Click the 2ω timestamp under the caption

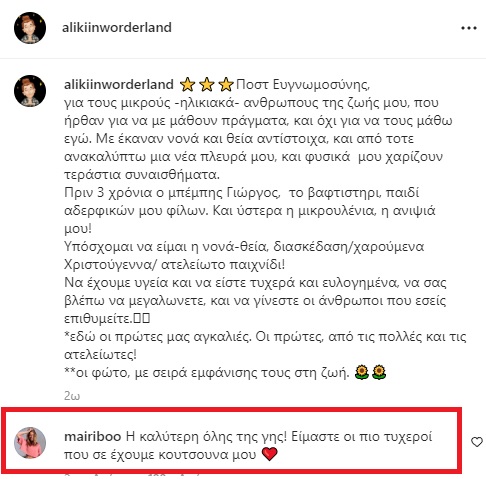click(72, 396)
